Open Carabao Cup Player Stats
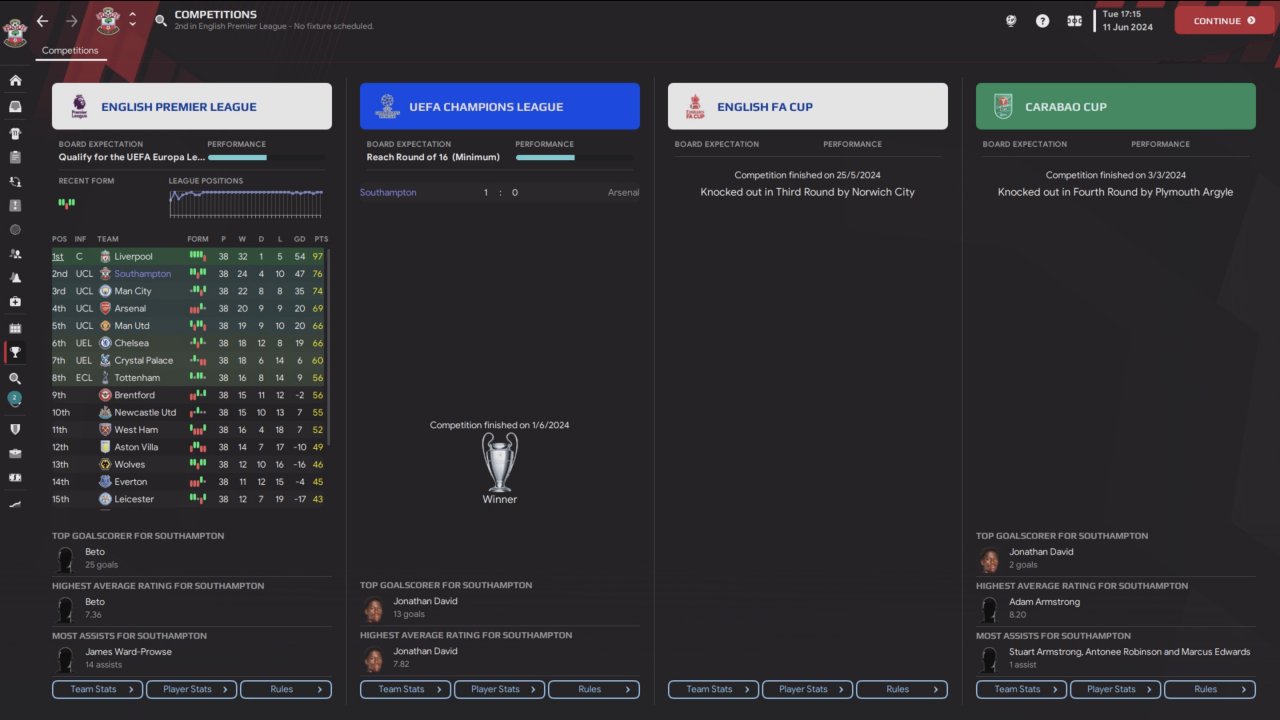Image resolution: width=1280 pixels, height=720 pixels. pyautogui.click(x=1116, y=689)
